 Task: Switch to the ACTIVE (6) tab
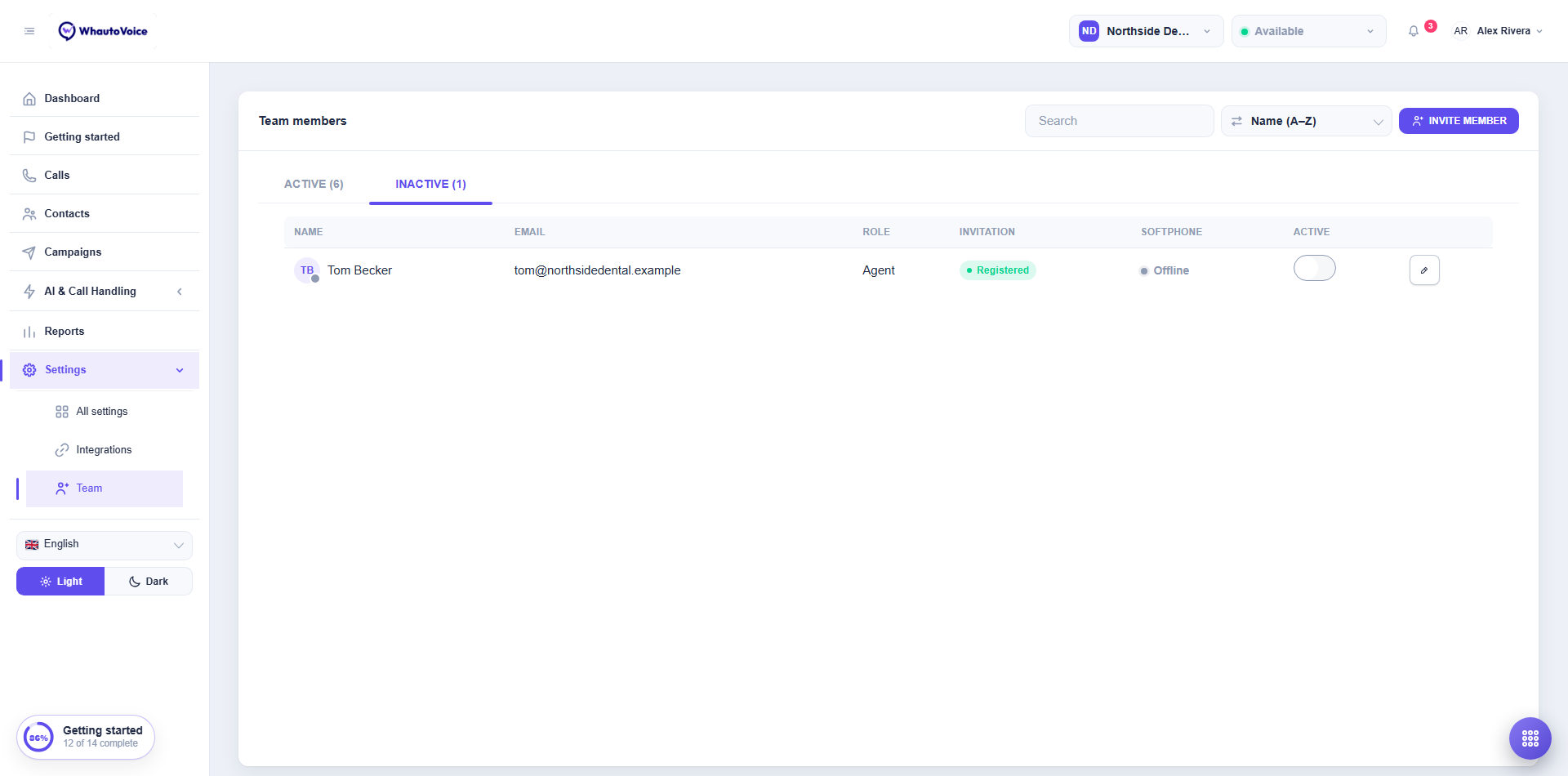point(314,184)
